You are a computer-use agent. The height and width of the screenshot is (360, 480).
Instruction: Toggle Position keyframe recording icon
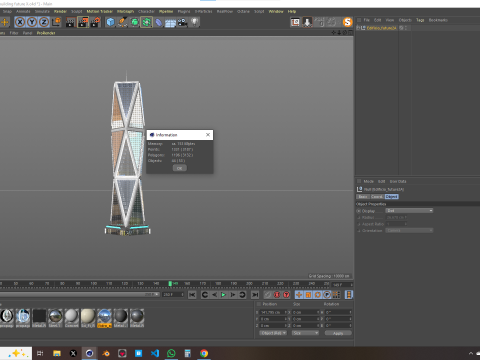tap(299, 295)
